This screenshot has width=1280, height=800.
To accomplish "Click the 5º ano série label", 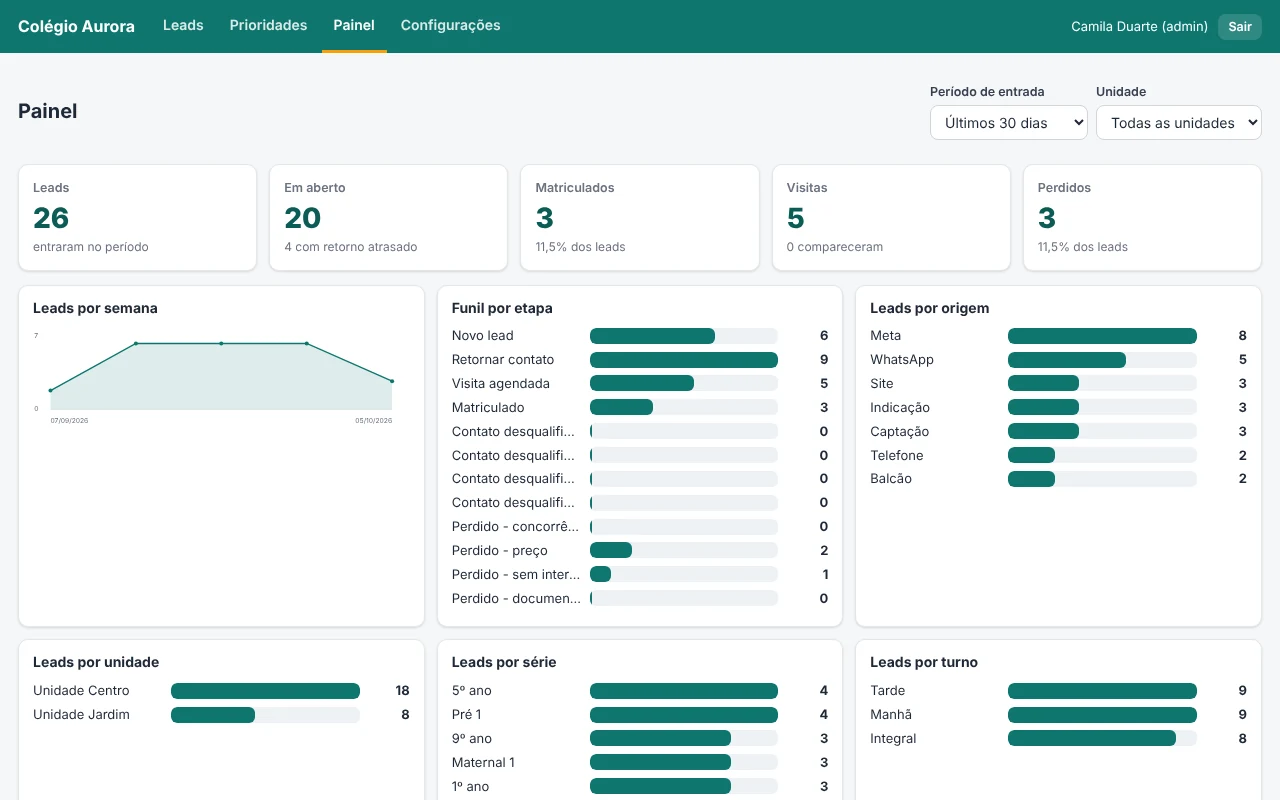I will point(472,691).
